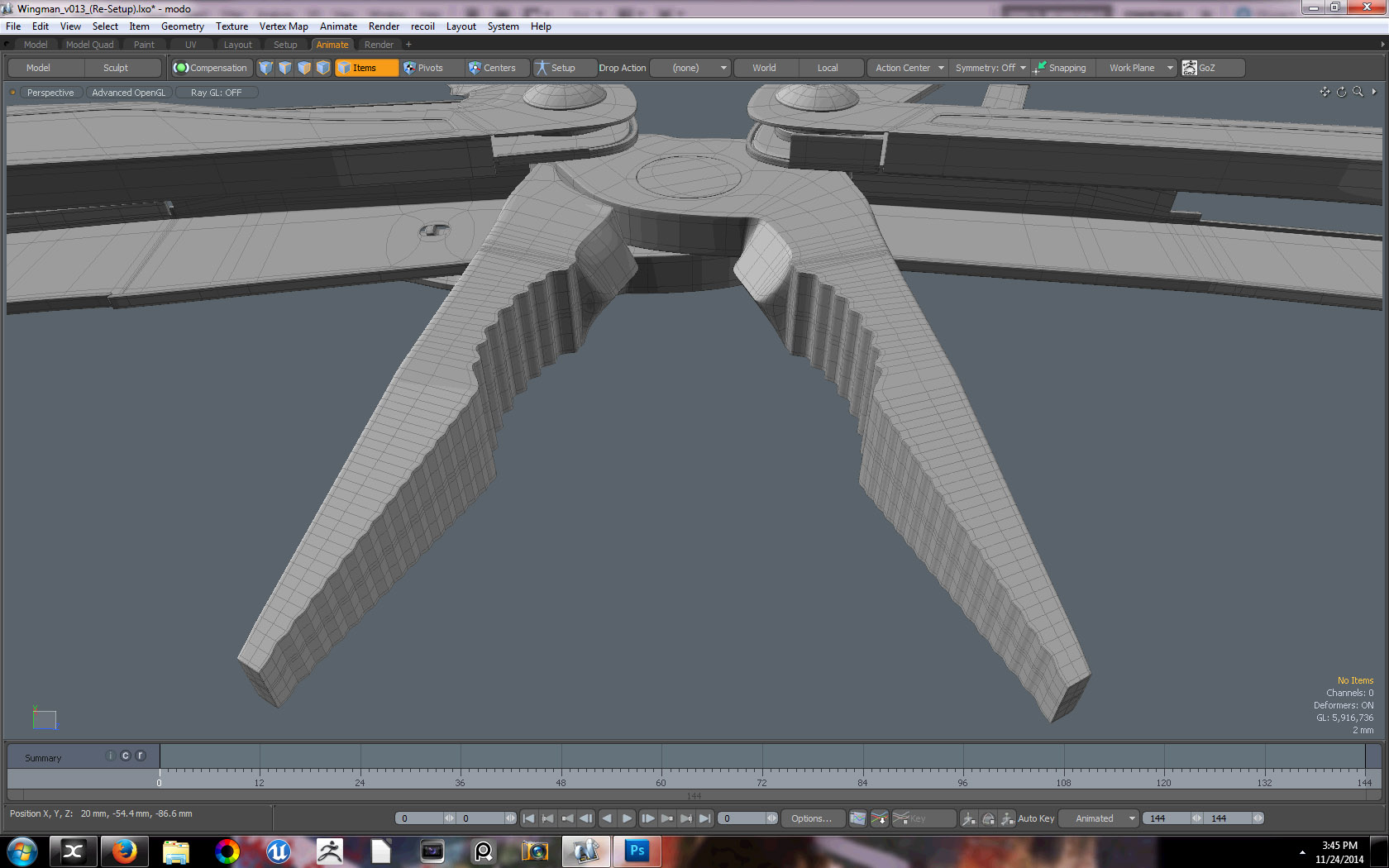Add new layout tab with plus
Image resolution: width=1389 pixels, height=868 pixels.
pyautogui.click(x=408, y=45)
